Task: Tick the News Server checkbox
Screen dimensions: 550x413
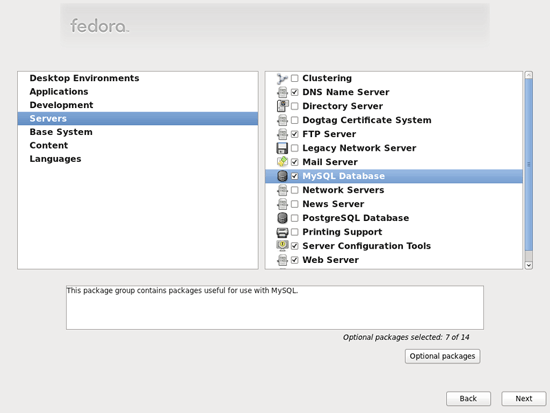Action: point(295,204)
